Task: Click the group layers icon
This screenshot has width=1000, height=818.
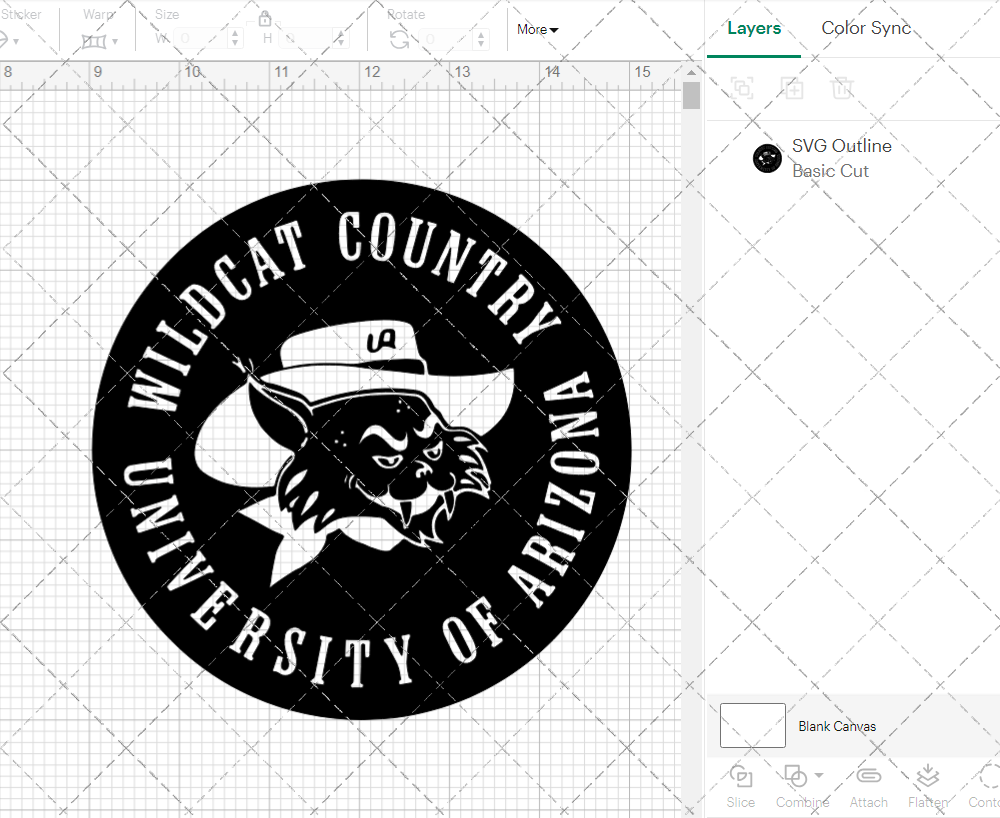Action: point(743,88)
